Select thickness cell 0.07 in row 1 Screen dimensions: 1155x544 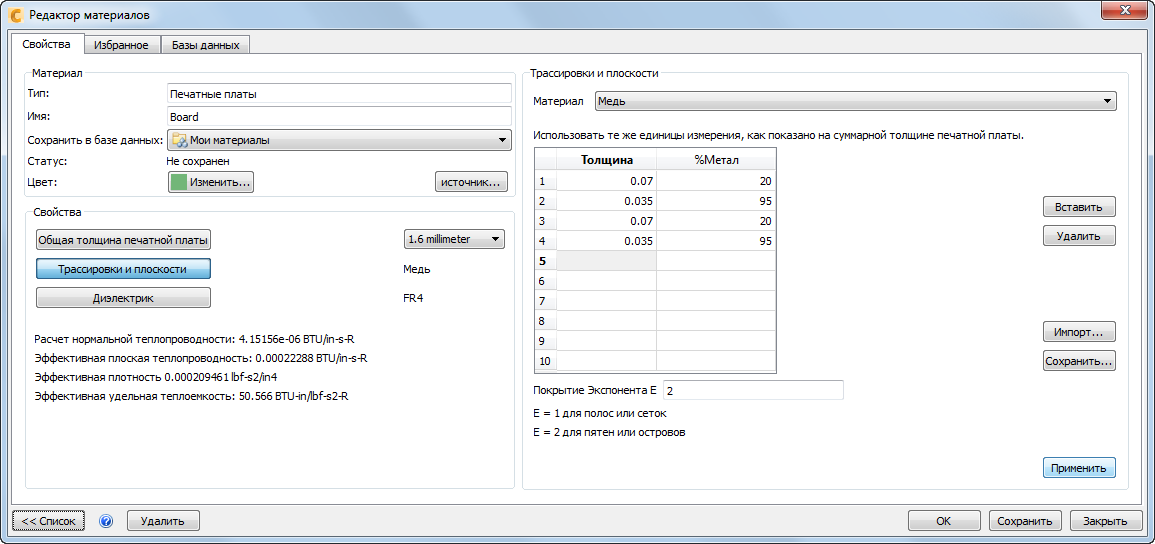click(x=607, y=180)
